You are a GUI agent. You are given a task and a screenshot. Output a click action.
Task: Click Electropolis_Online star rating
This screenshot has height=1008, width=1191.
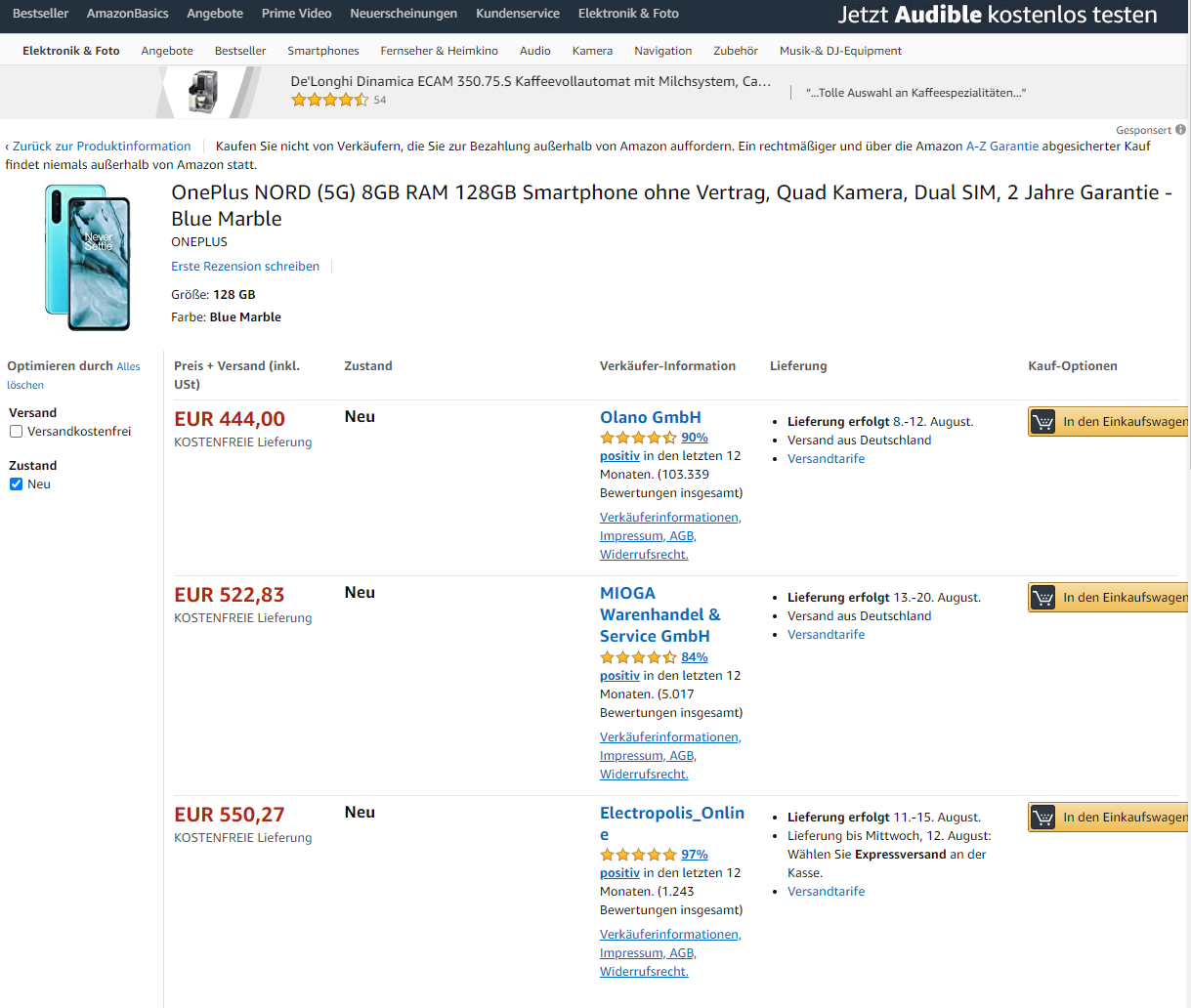638,855
